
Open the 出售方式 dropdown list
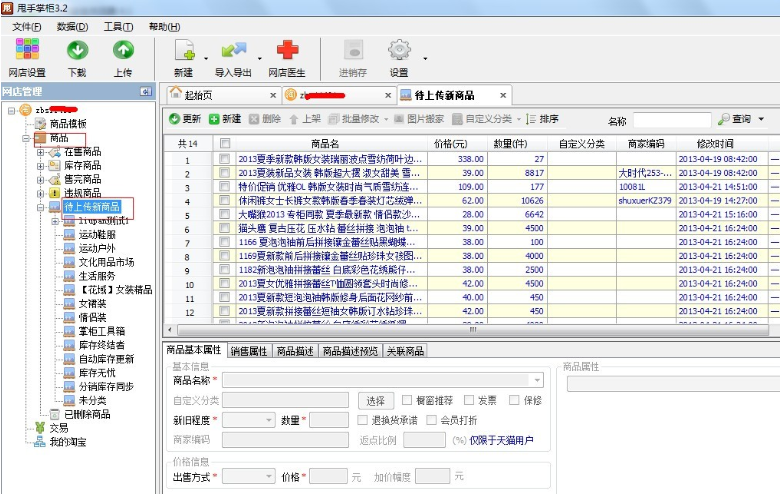[250, 477]
